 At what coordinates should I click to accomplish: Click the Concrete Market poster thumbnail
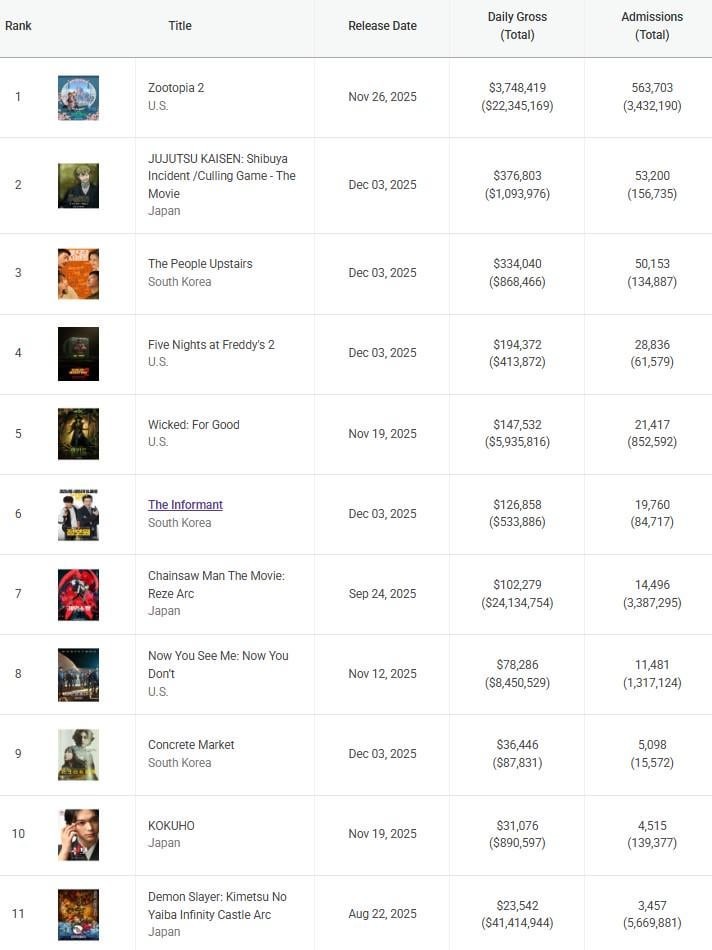pyautogui.click(x=78, y=754)
